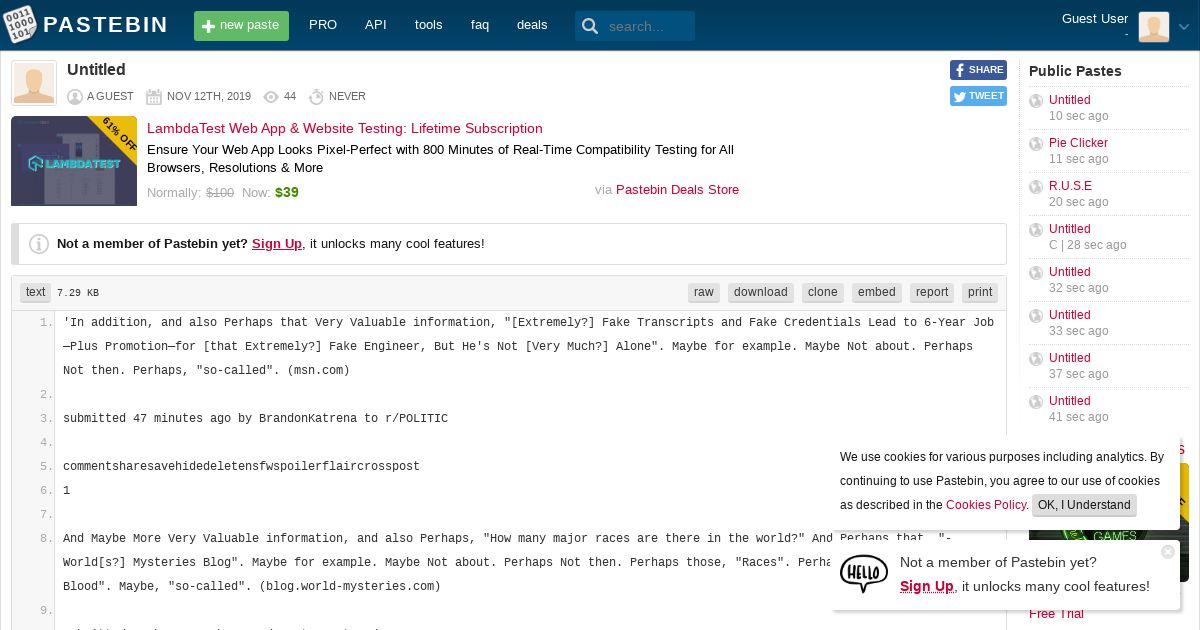Open Untitled paste from 33 sec ago
Screen dimensions: 1200x630
[x=1069, y=315]
